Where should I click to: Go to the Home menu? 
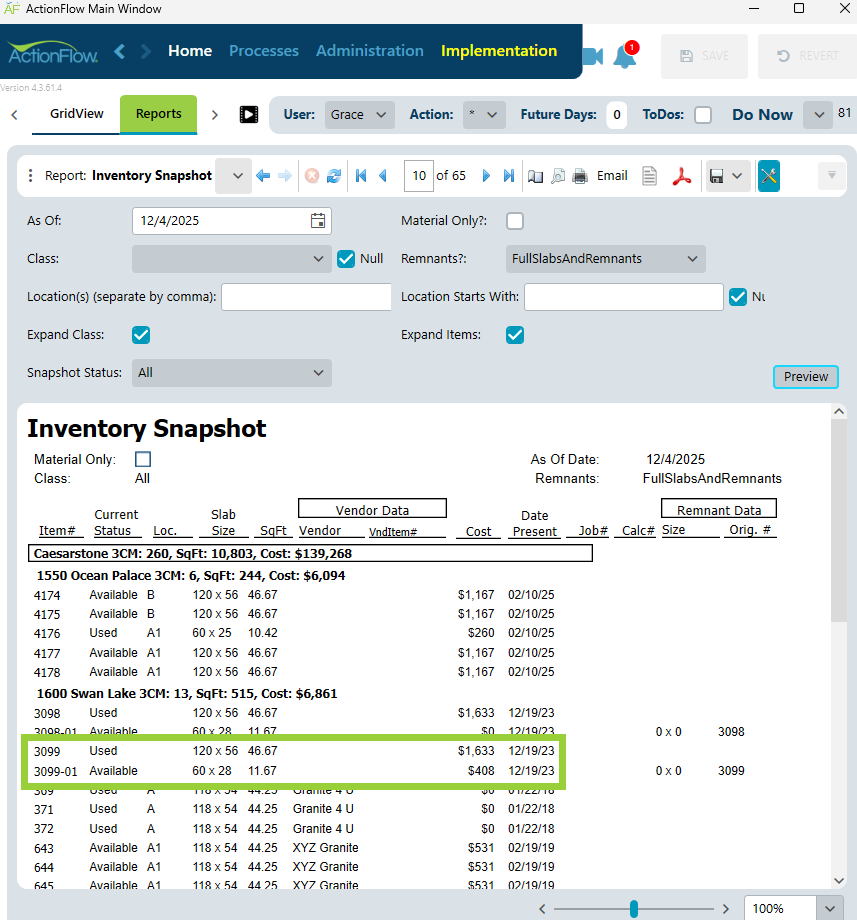[x=190, y=51]
